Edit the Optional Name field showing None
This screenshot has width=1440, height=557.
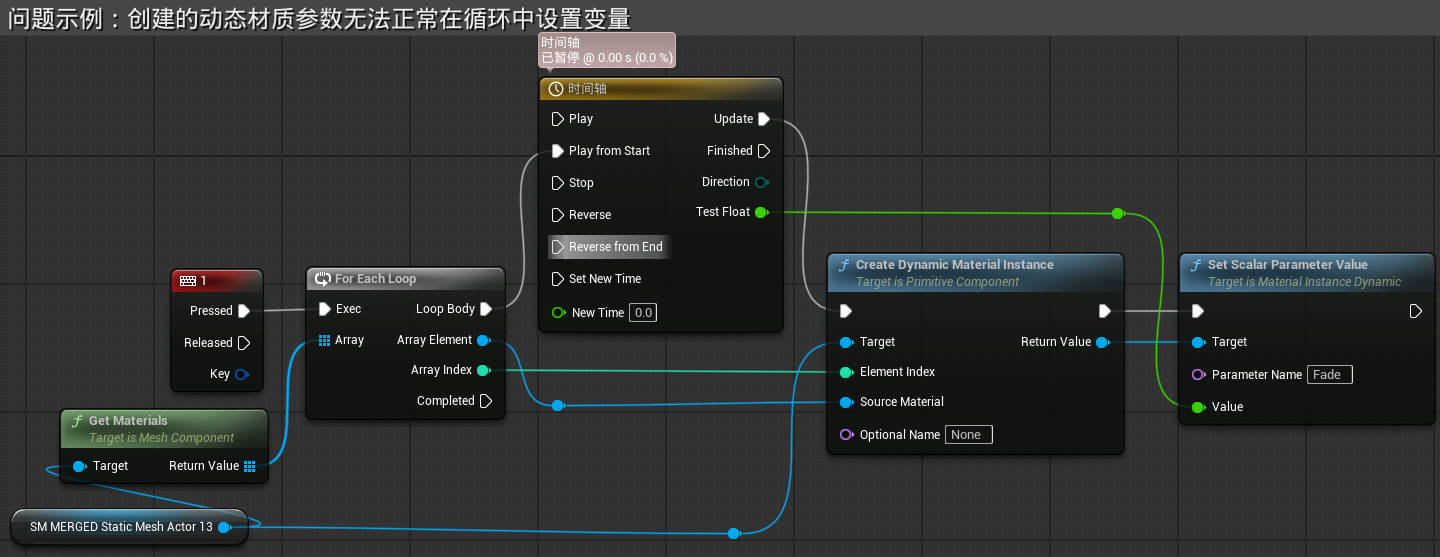pyautogui.click(x=968, y=435)
